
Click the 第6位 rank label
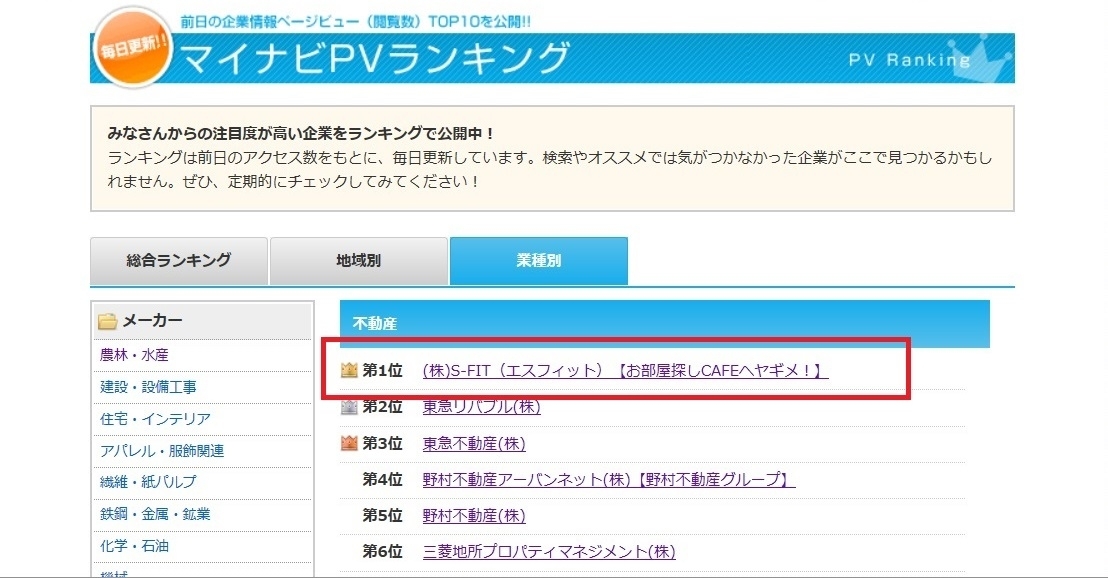pos(382,552)
